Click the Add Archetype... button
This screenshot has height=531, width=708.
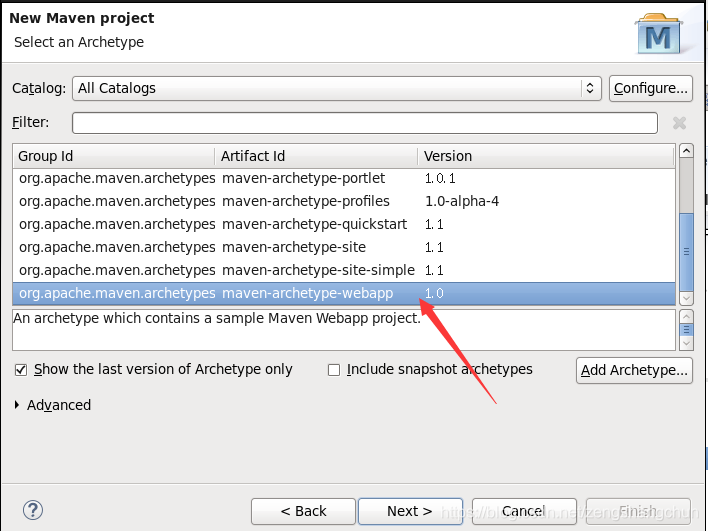click(634, 370)
